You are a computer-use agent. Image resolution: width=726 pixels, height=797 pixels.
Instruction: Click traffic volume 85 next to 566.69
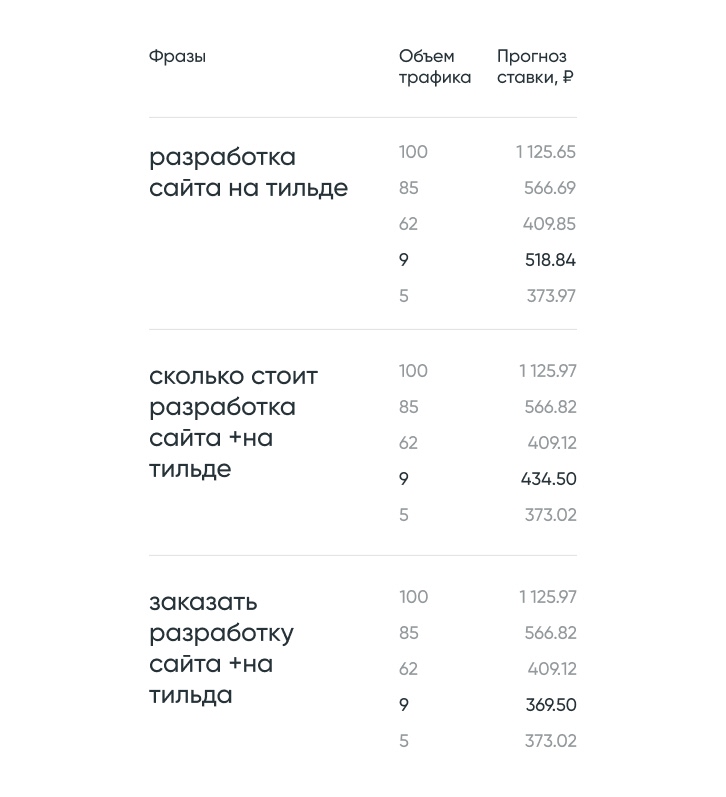tap(409, 188)
